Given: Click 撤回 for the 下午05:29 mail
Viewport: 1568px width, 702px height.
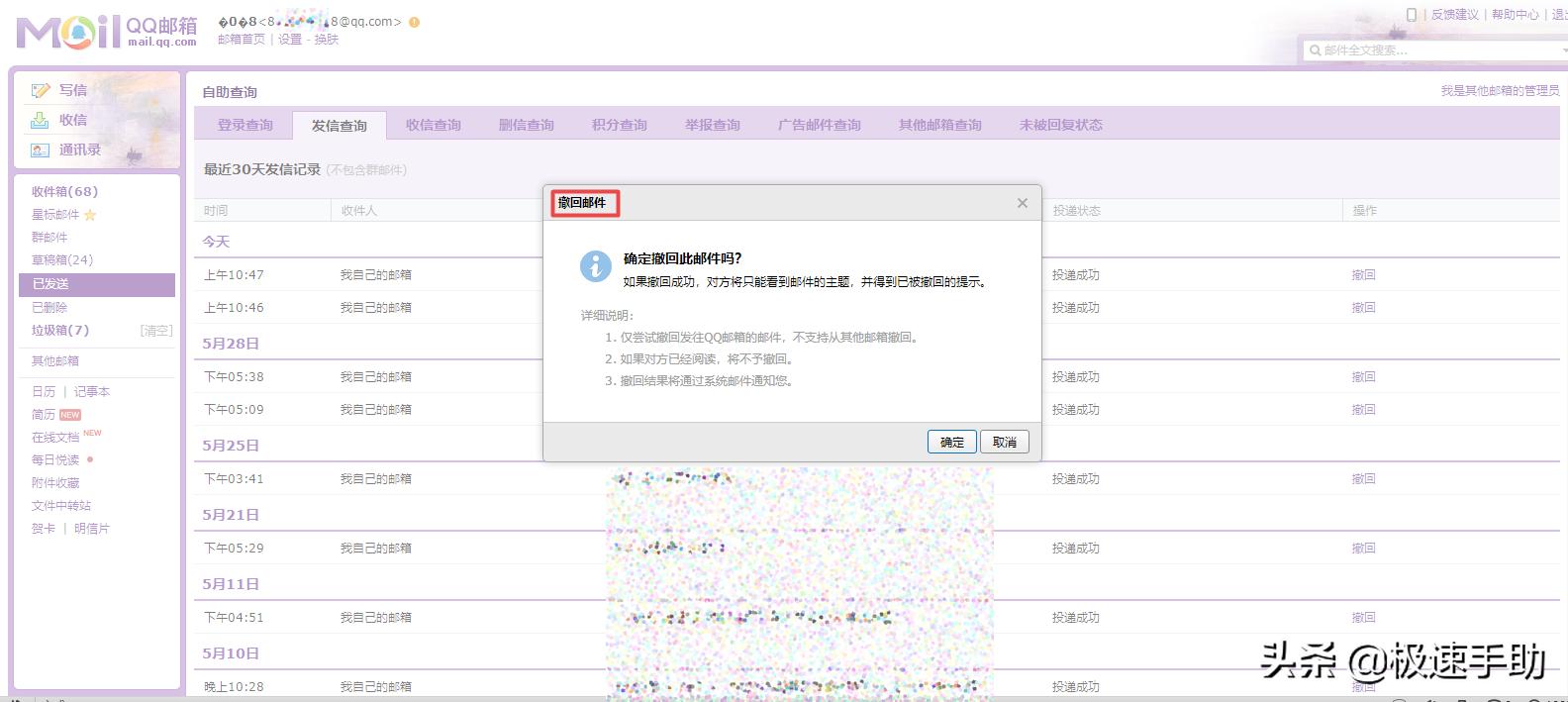Looking at the screenshot, I should pyautogui.click(x=1364, y=549).
